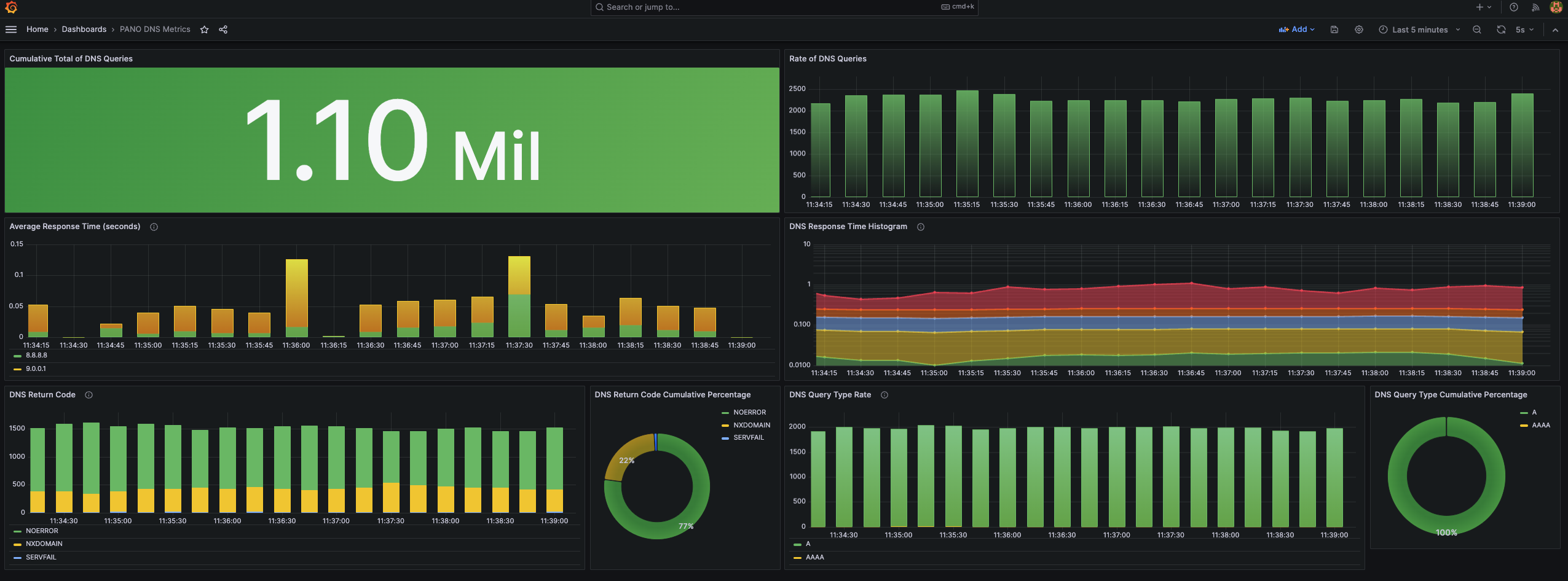Open DNS Return Code Cumulative Percentage panel title
1568x581 pixels.
[672, 395]
